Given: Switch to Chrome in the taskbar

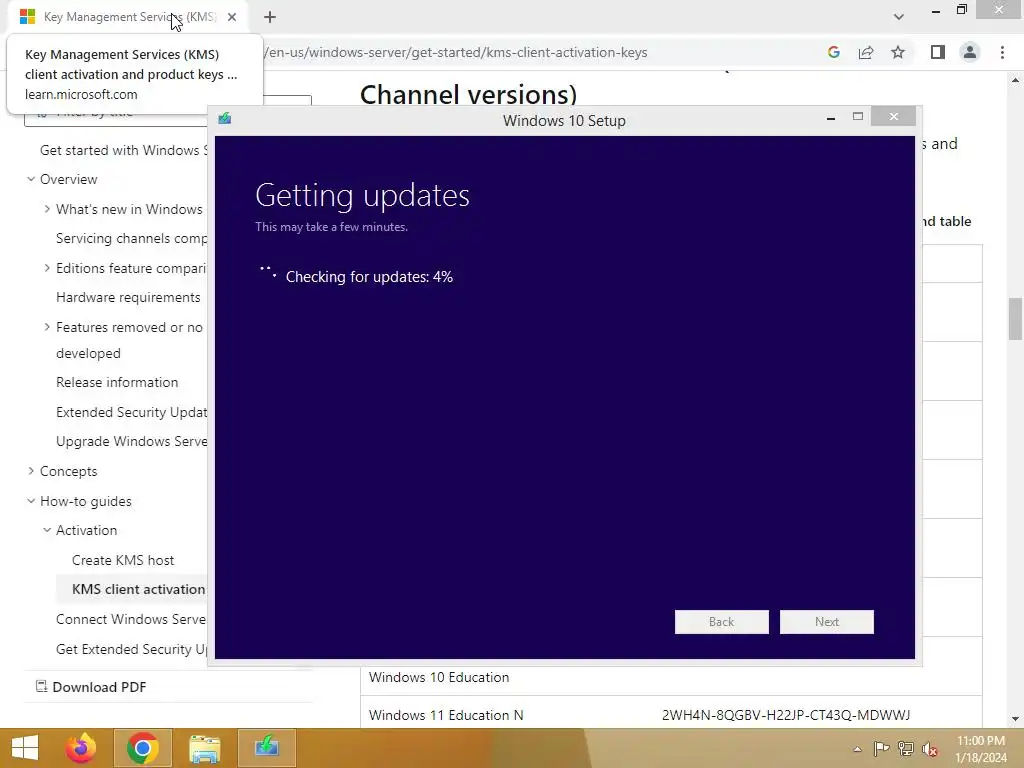Looking at the screenshot, I should point(143,748).
